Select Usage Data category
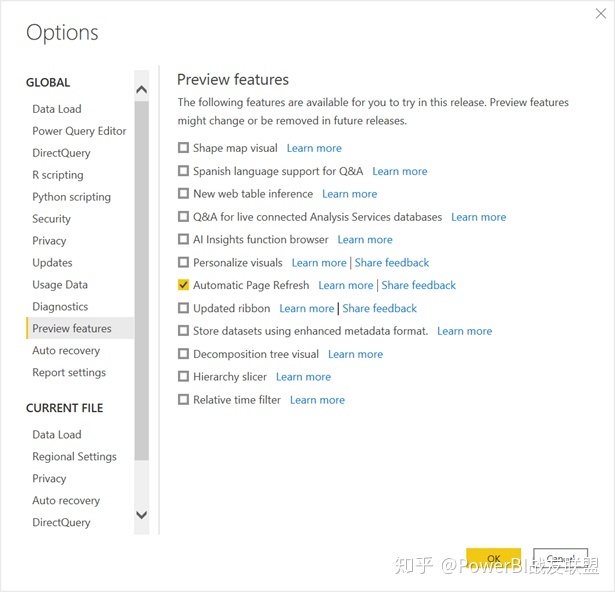The width and height of the screenshot is (615, 592). coord(60,285)
